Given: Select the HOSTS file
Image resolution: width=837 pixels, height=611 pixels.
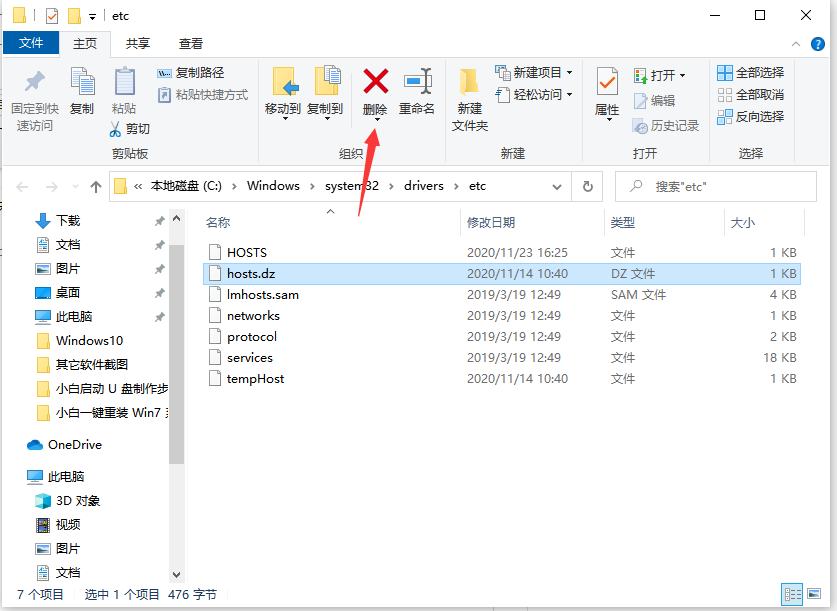Looking at the screenshot, I should pyautogui.click(x=502, y=252).
